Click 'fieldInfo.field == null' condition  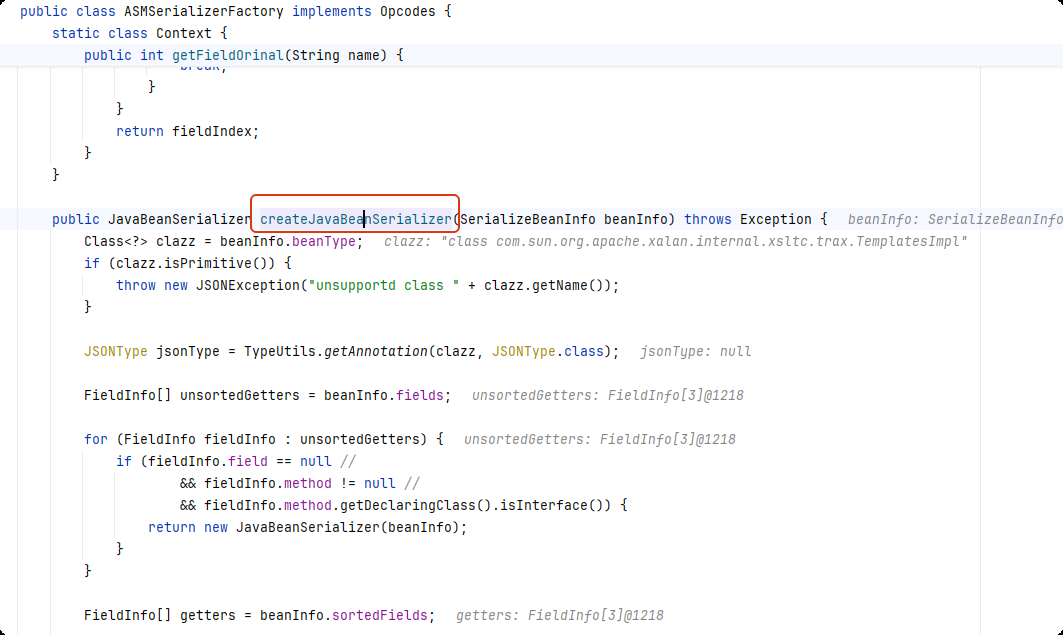[240, 461]
